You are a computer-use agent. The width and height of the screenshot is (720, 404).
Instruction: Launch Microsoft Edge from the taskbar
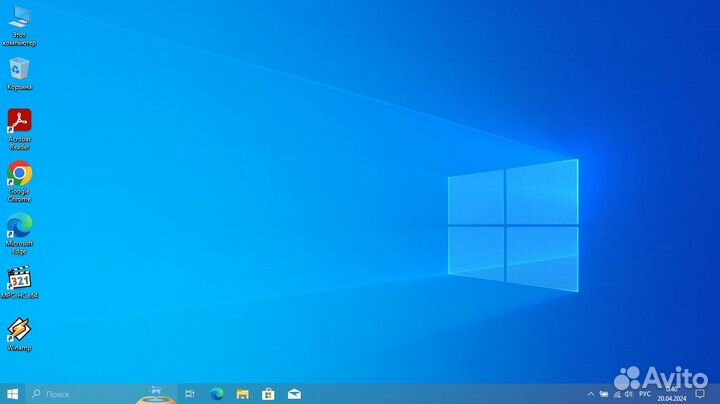[217, 394]
